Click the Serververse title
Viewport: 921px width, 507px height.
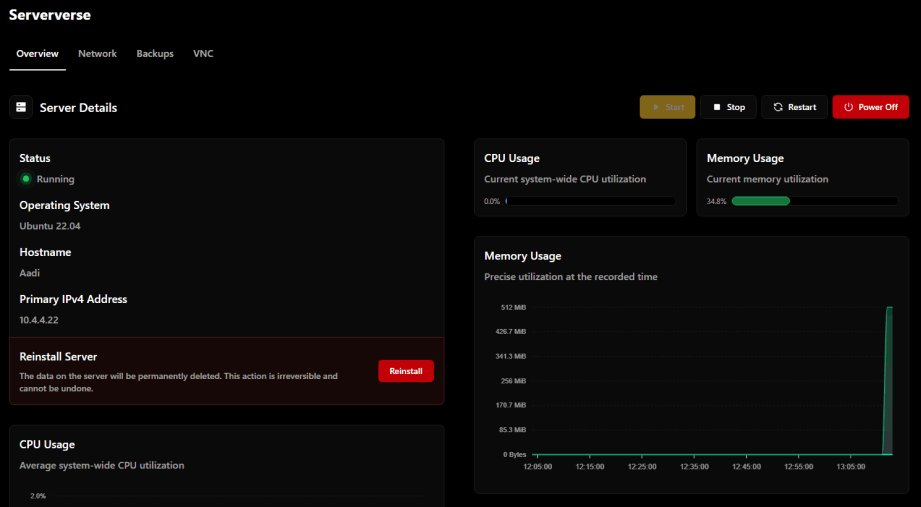click(50, 15)
